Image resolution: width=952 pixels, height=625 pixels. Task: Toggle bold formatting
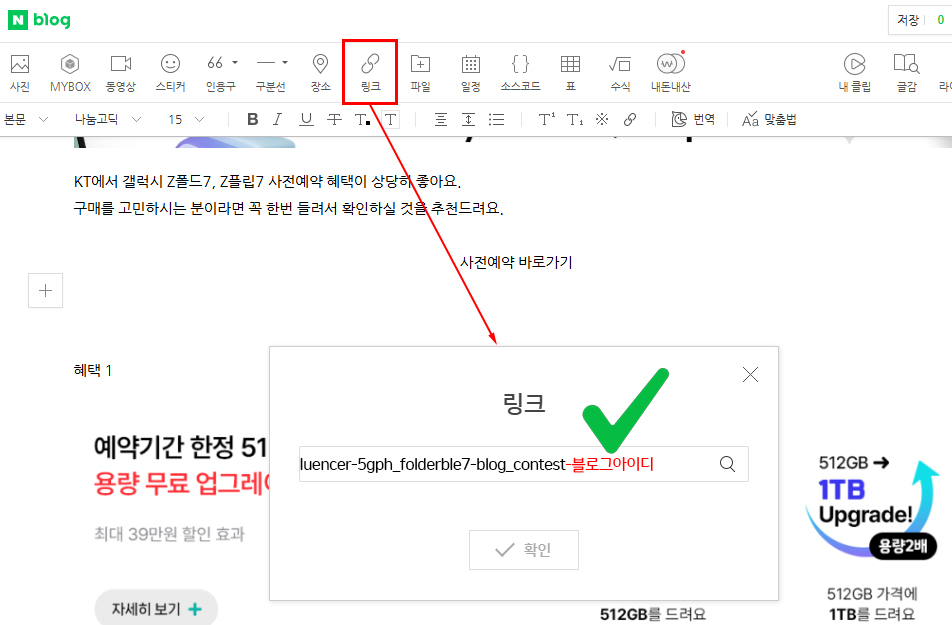tap(253, 120)
